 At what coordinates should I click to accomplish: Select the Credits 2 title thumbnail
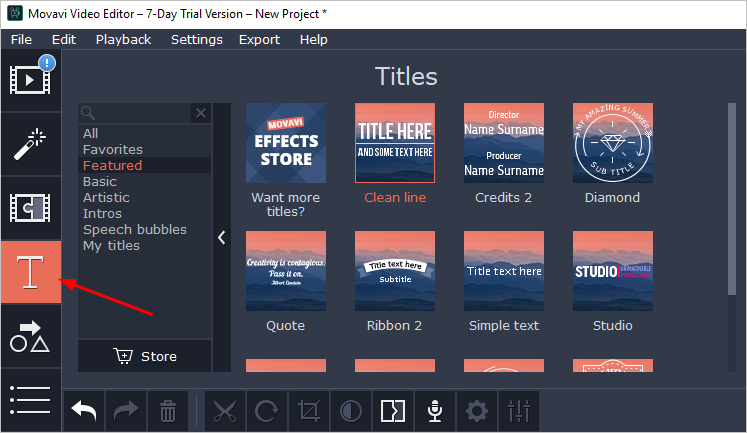504,143
